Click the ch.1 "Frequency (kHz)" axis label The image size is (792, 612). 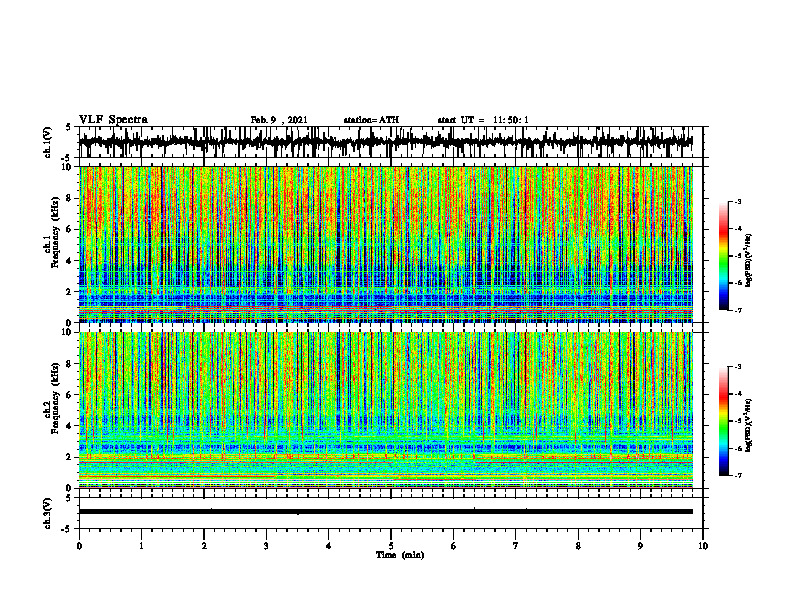tap(55, 233)
